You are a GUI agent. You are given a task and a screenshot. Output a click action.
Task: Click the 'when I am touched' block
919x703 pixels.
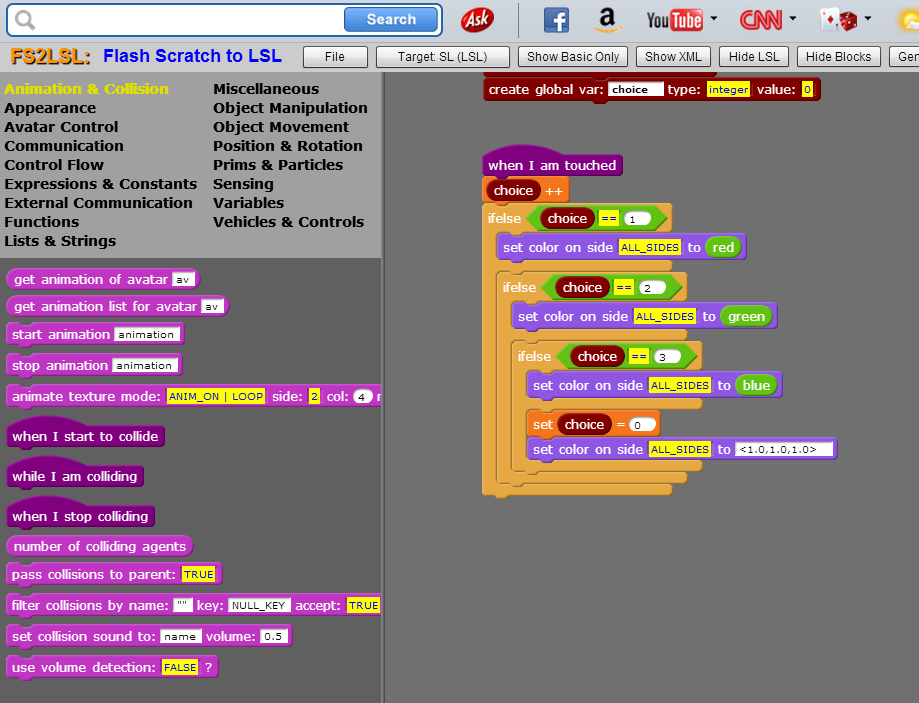[x=552, y=165]
